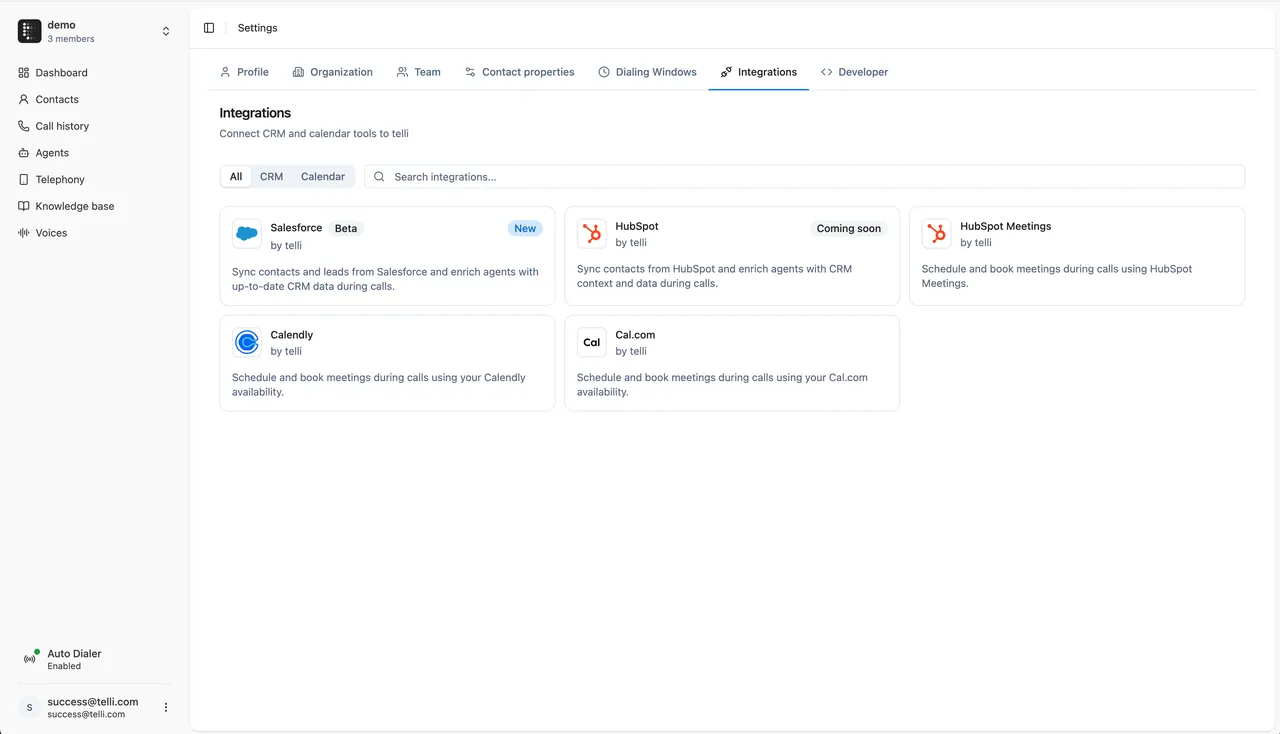The width and height of the screenshot is (1280, 734).
Task: Click the Contact properties sliders icon
Action: tap(470, 72)
